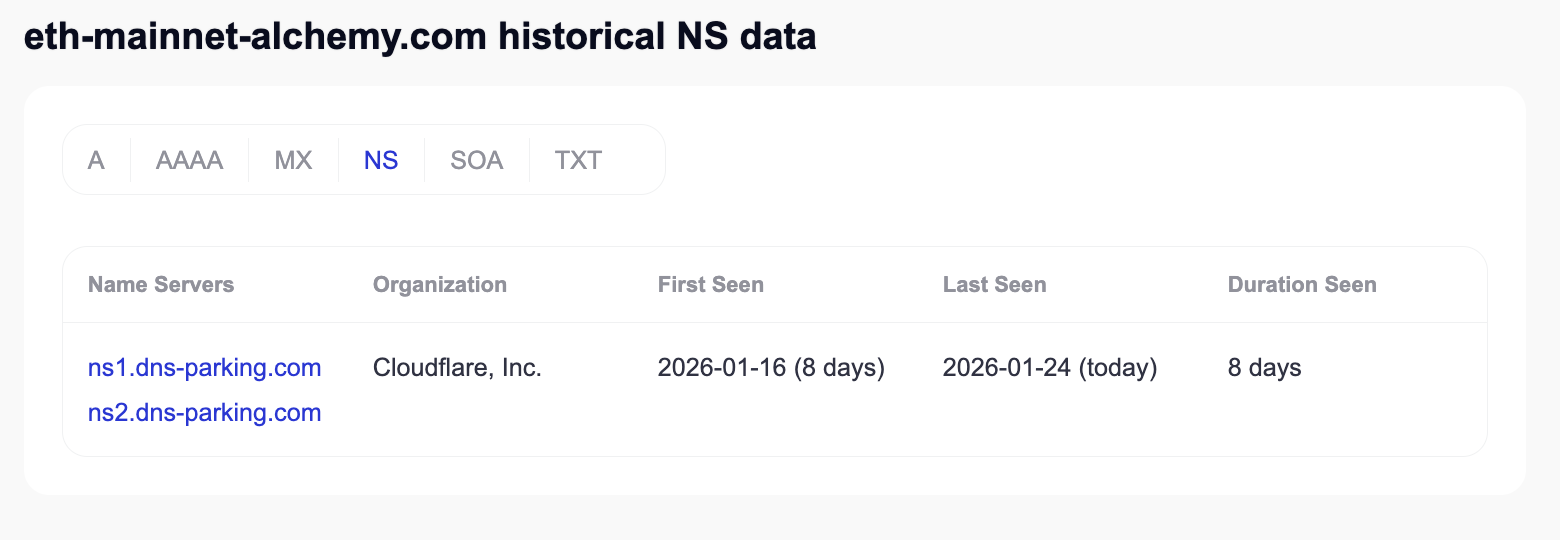The width and height of the screenshot is (1560, 540).
Task: Open the ns1.dns-parking.com link
Action: coord(204,368)
